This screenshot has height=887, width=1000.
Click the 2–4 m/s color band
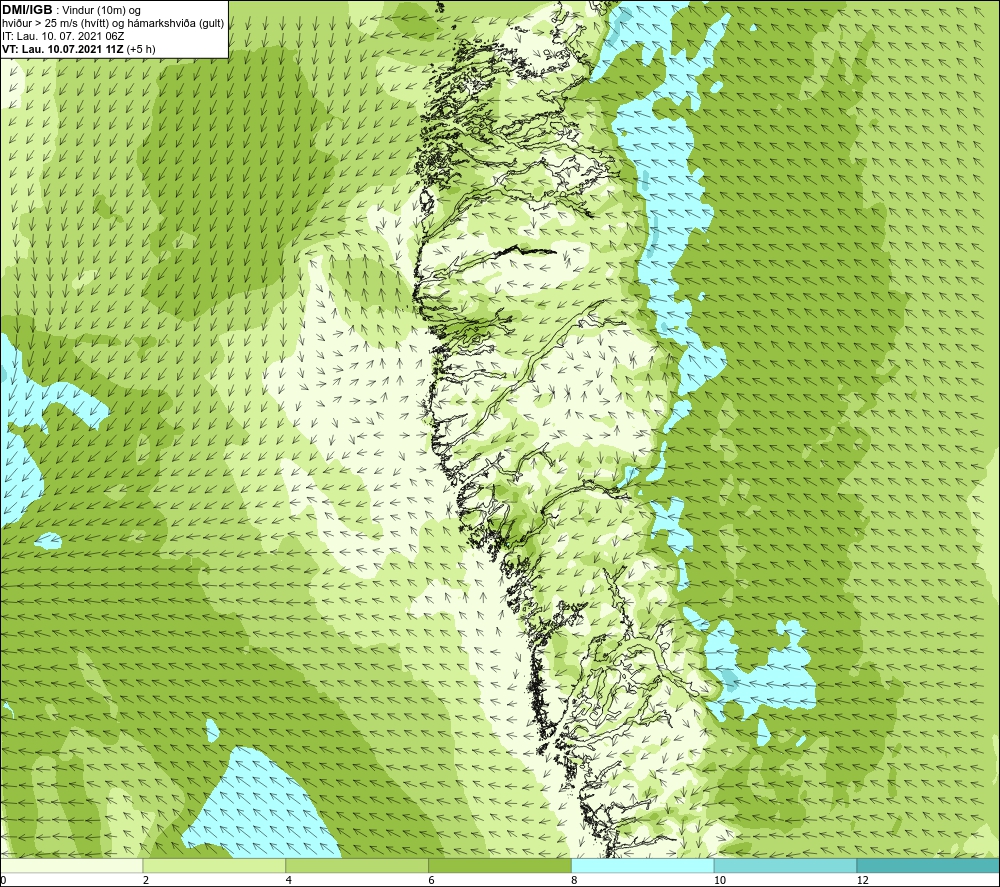214,865
